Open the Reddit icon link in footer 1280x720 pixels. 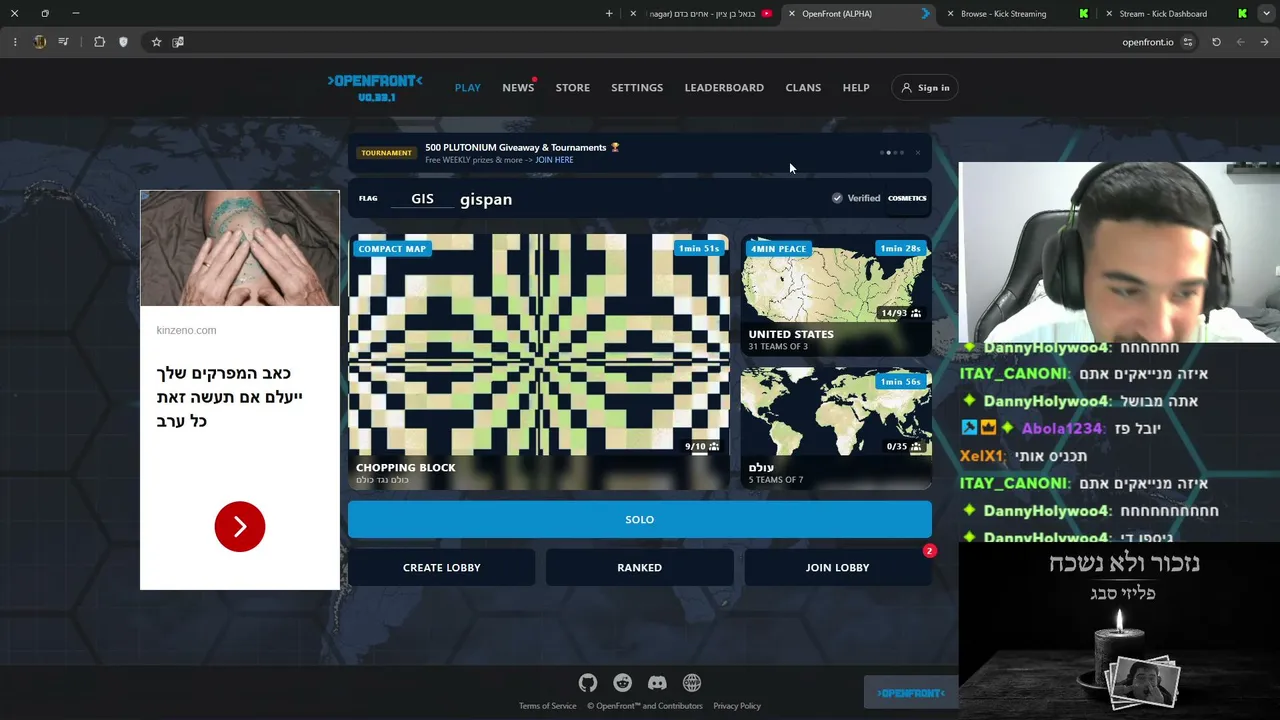coord(623,683)
